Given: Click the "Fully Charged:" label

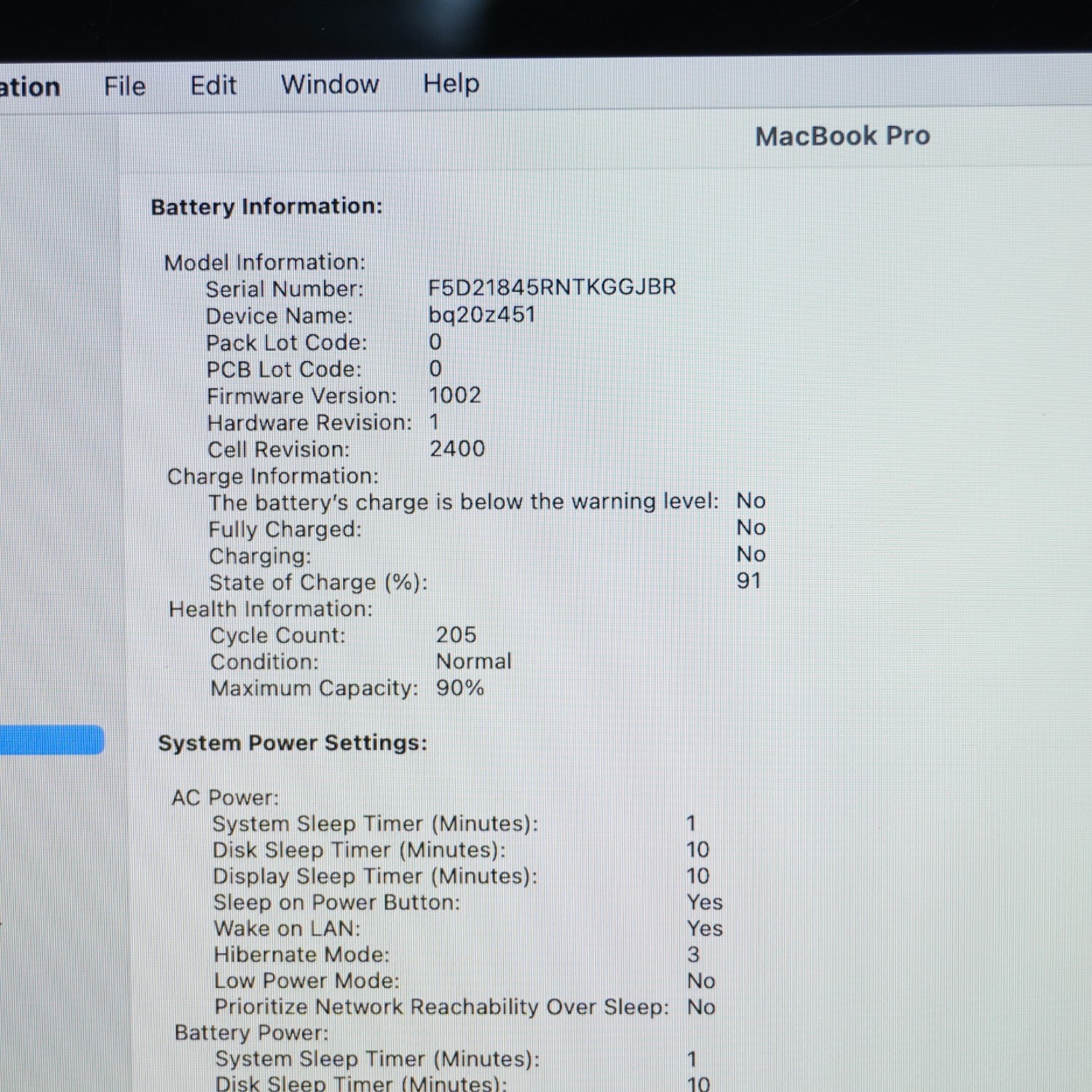Looking at the screenshot, I should 285,529.
